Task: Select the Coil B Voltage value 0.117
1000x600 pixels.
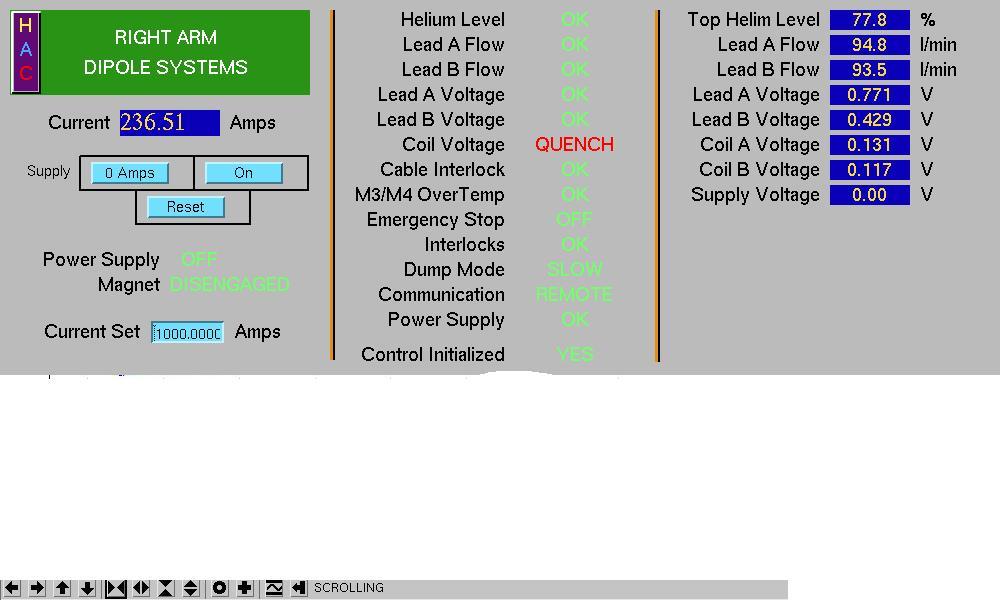Action: pyautogui.click(x=870, y=170)
